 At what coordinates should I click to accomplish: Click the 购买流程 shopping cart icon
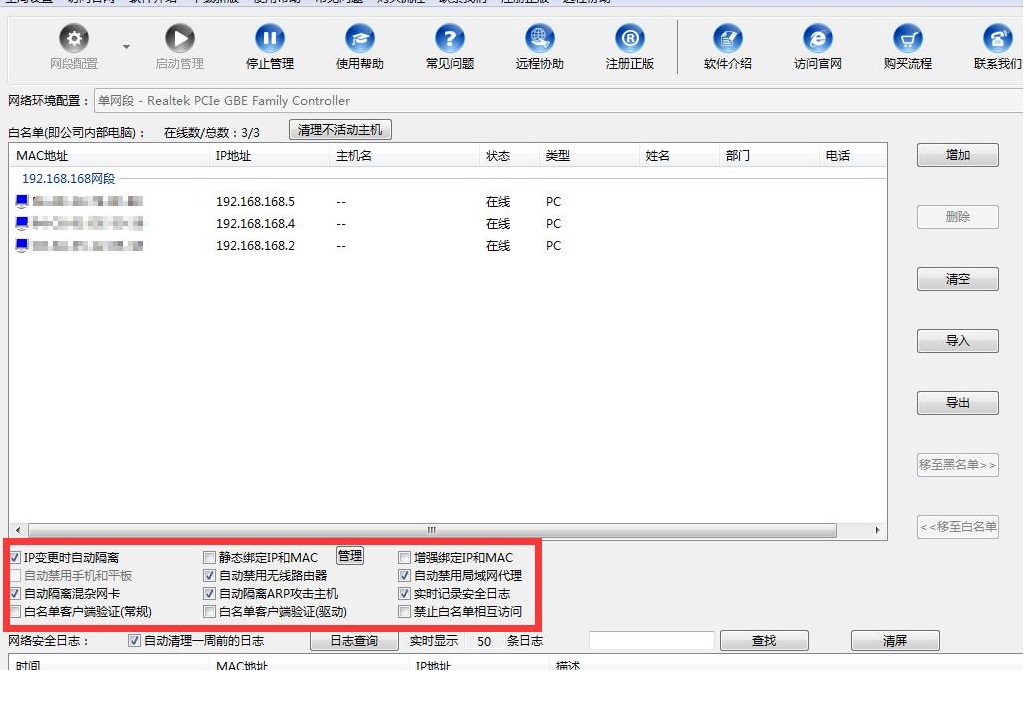click(907, 39)
